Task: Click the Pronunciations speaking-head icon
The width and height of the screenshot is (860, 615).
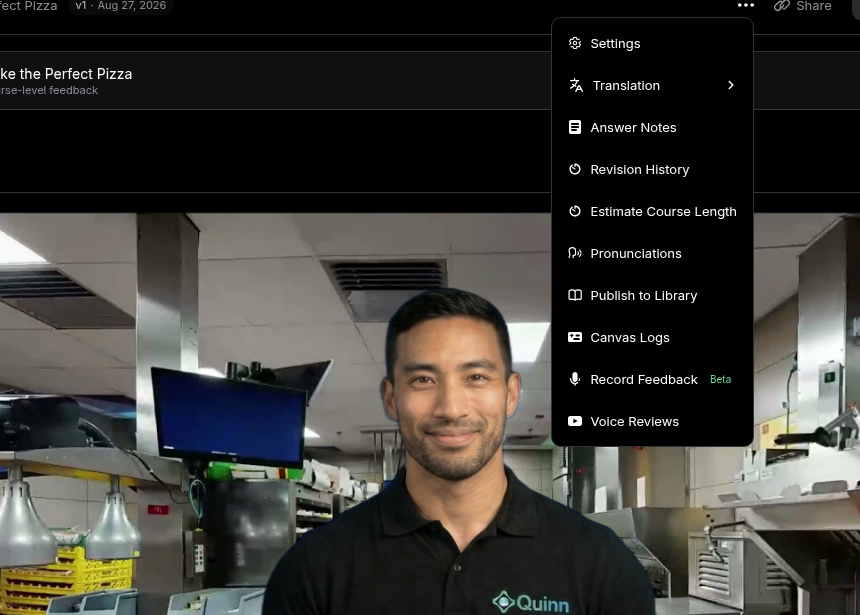Action: pyautogui.click(x=575, y=253)
